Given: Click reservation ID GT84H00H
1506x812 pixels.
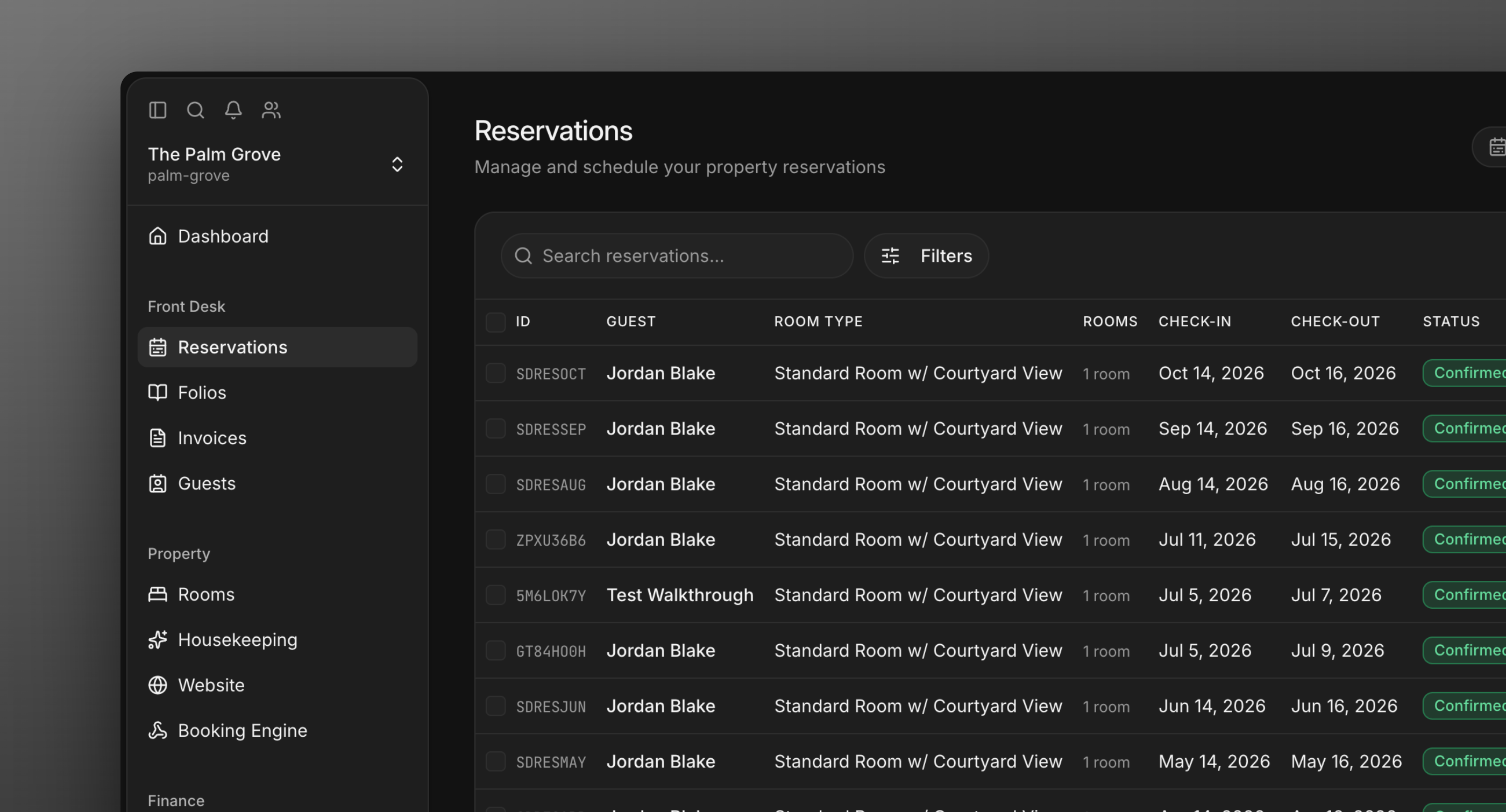Looking at the screenshot, I should tap(551, 652).
